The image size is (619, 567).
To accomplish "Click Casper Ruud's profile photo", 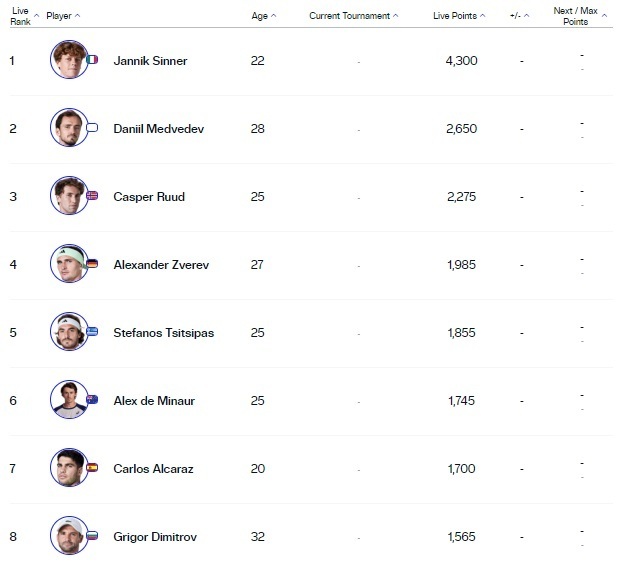I will tap(68, 196).
